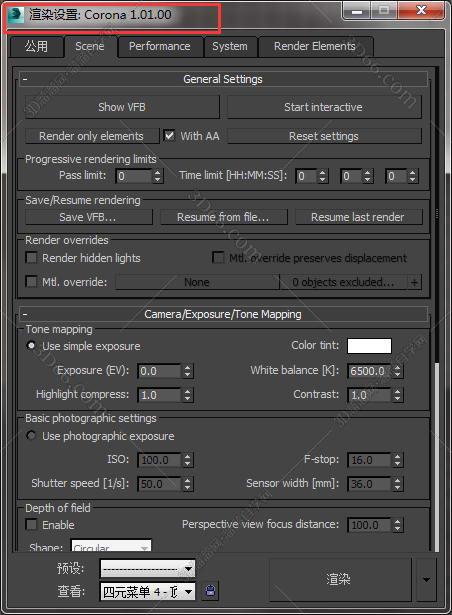The width and height of the screenshot is (452, 615).
Task: Click the Time limit minutes spinner
Action: coord(367,176)
